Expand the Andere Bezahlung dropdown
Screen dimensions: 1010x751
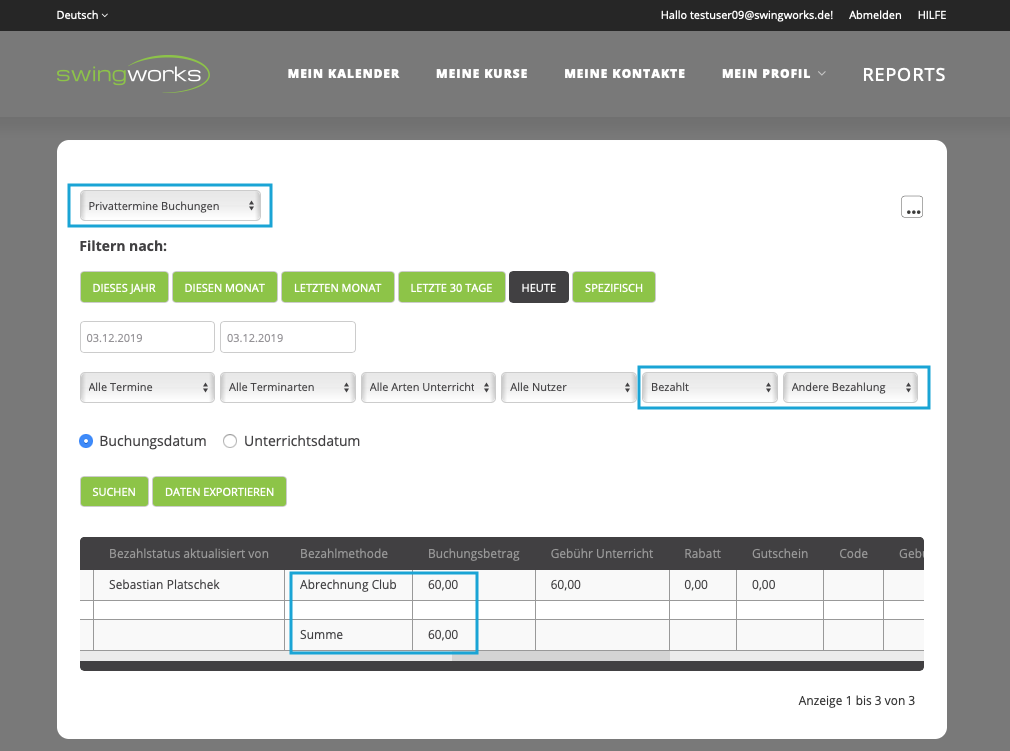(x=850, y=387)
